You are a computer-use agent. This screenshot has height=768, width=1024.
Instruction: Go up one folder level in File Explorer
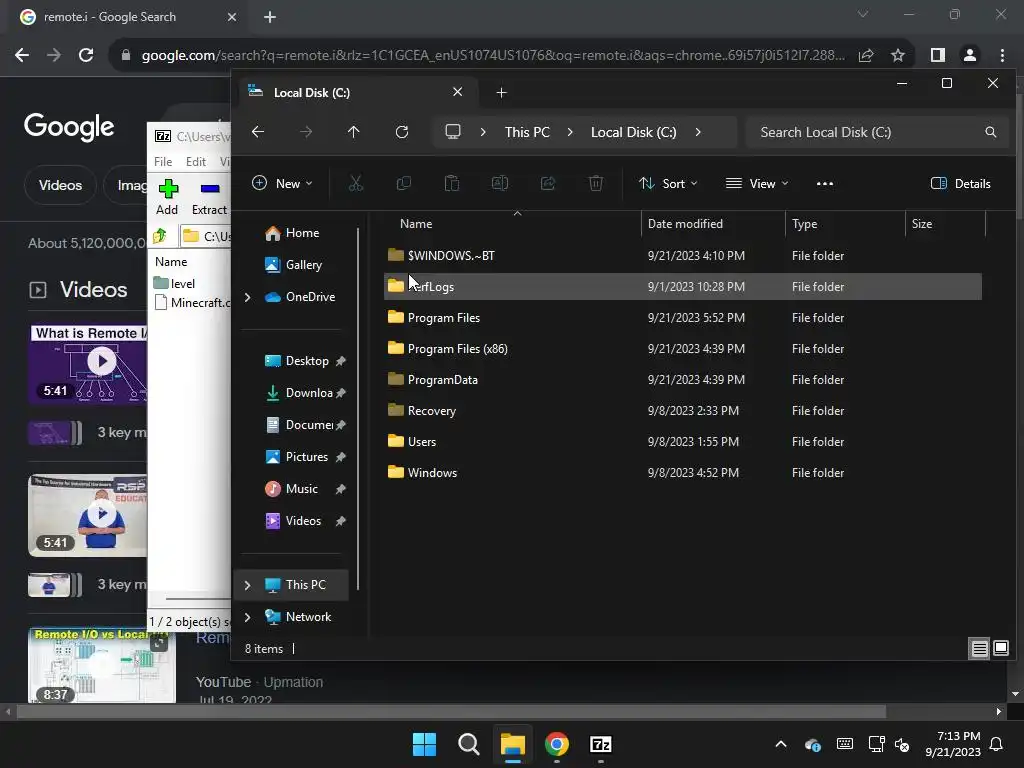[353, 132]
